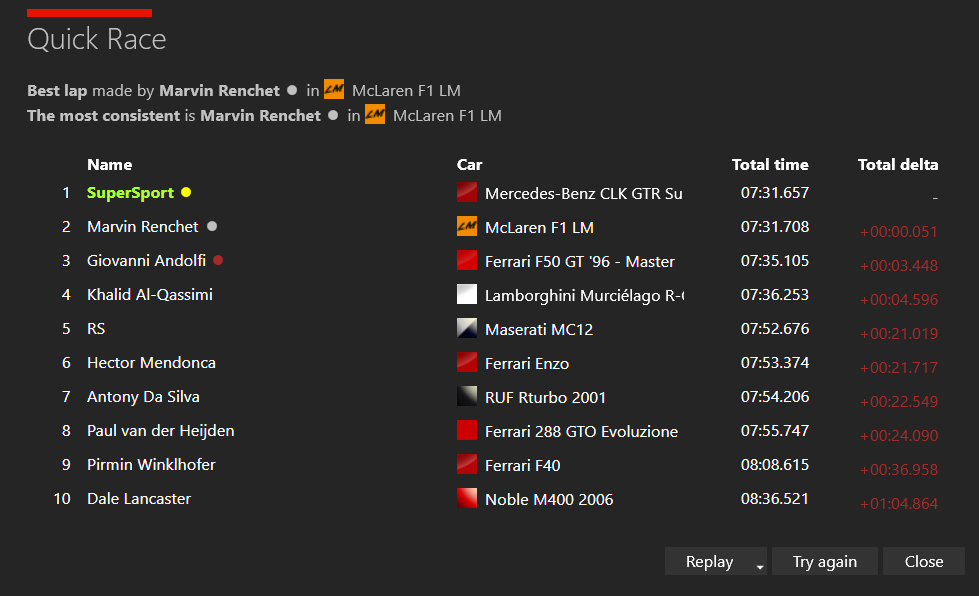This screenshot has width=979, height=596.
Task: Close the Quick Race results dialog
Action: click(924, 562)
